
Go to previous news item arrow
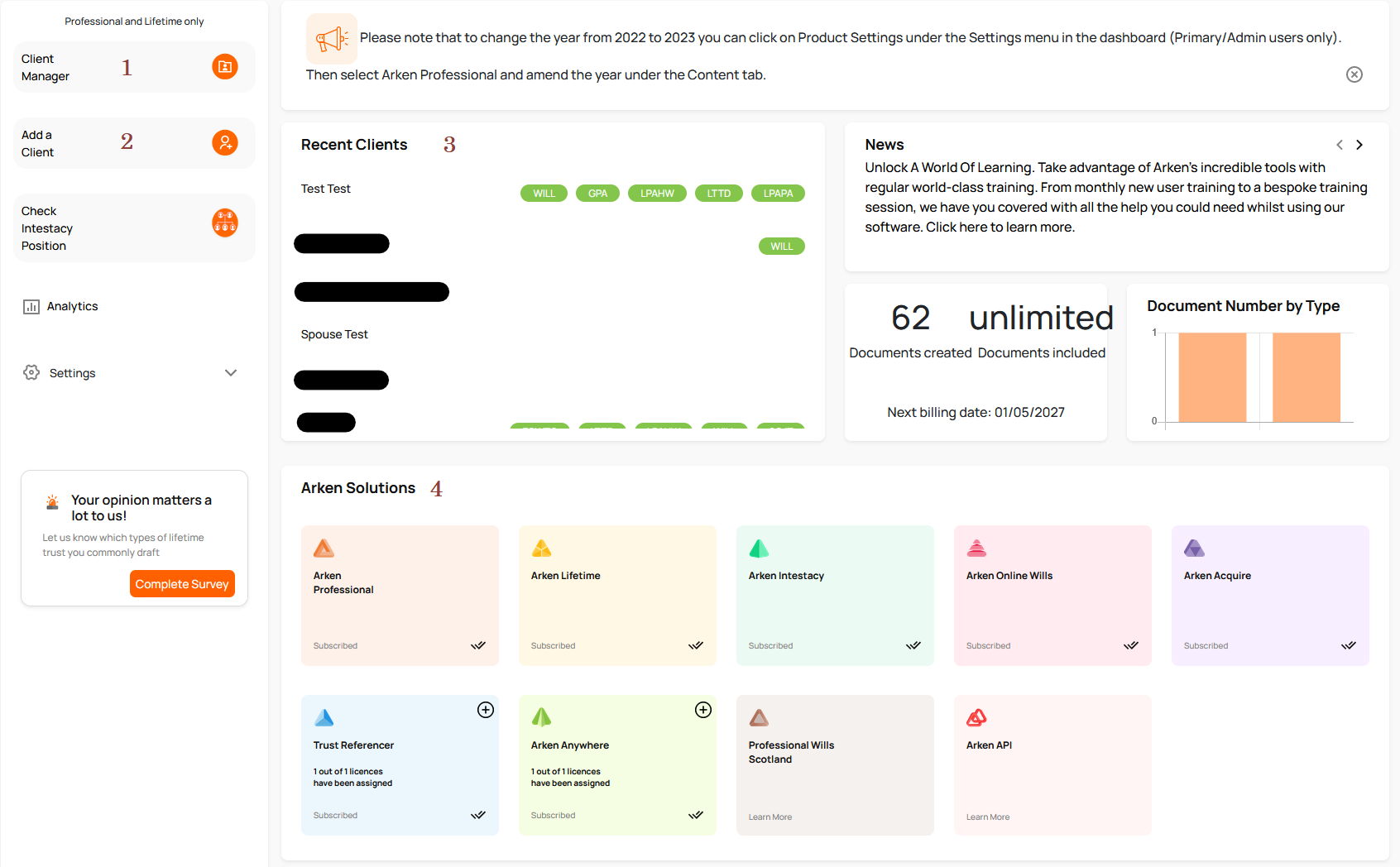1340,145
